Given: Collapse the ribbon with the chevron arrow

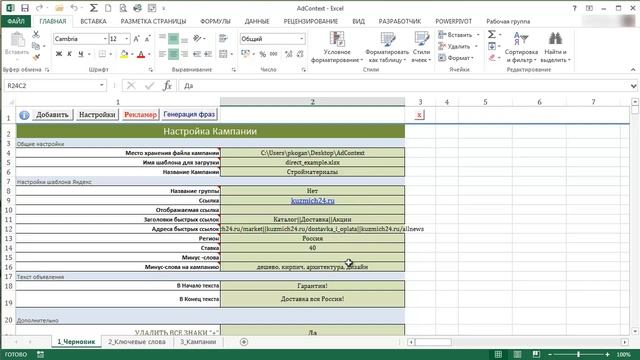Looking at the screenshot, I should tap(633, 70).
